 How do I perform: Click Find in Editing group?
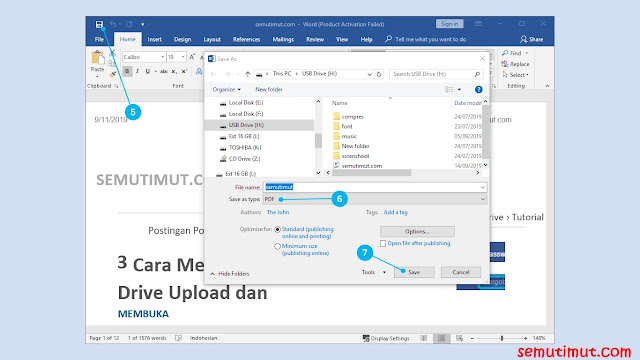pyautogui.click(x=515, y=53)
